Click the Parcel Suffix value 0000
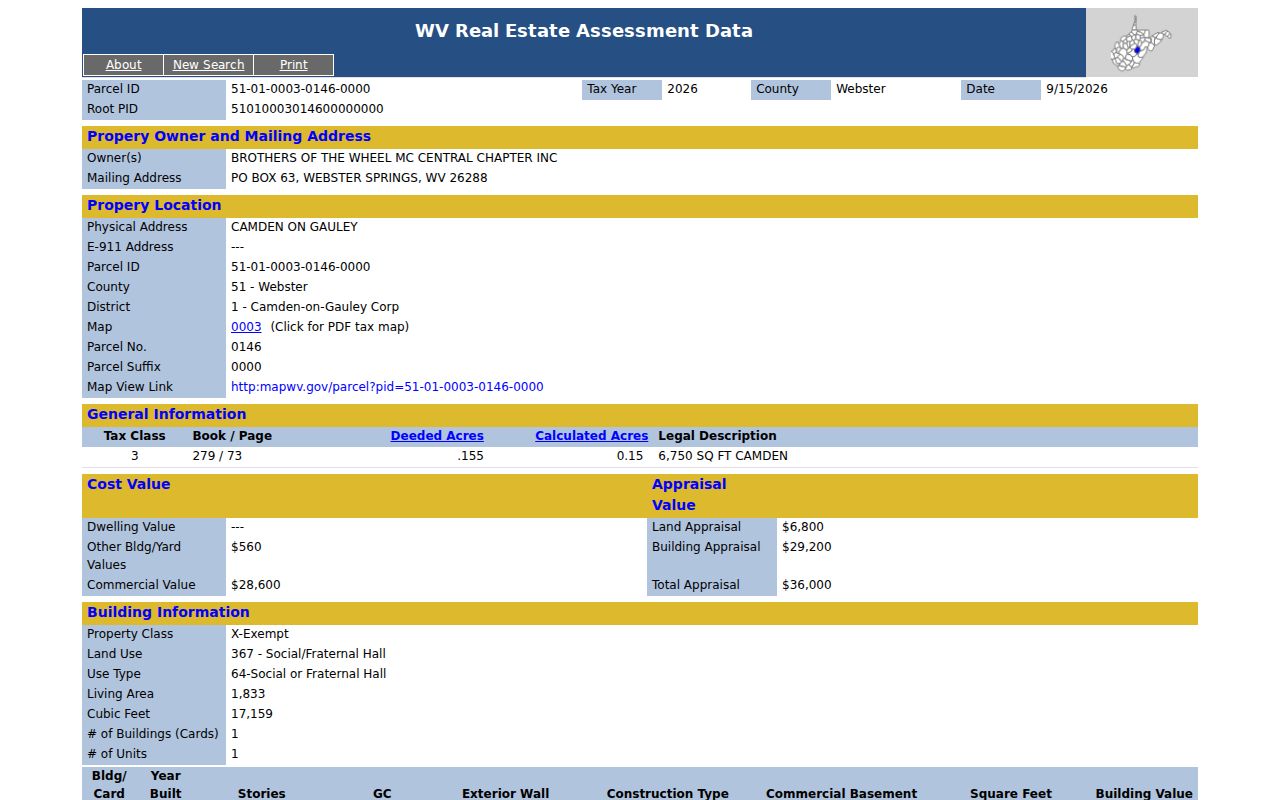Image resolution: width=1280 pixels, height=800 pixels. point(246,367)
